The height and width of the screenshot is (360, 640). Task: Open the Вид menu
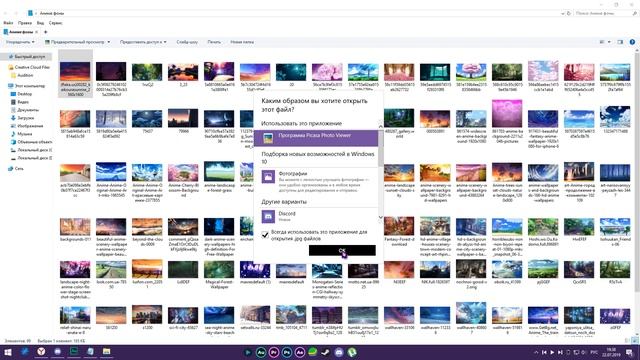(x=40, y=23)
